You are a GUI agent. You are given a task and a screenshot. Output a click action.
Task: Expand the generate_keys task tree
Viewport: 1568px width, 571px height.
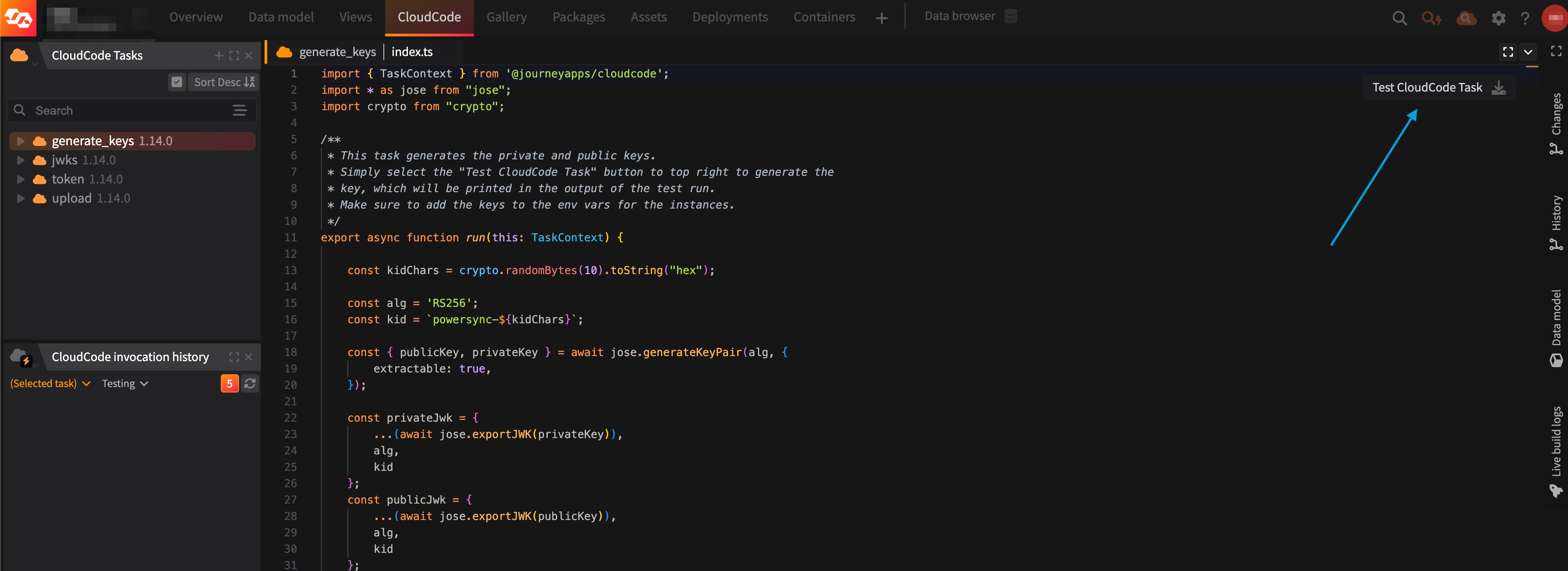point(20,141)
